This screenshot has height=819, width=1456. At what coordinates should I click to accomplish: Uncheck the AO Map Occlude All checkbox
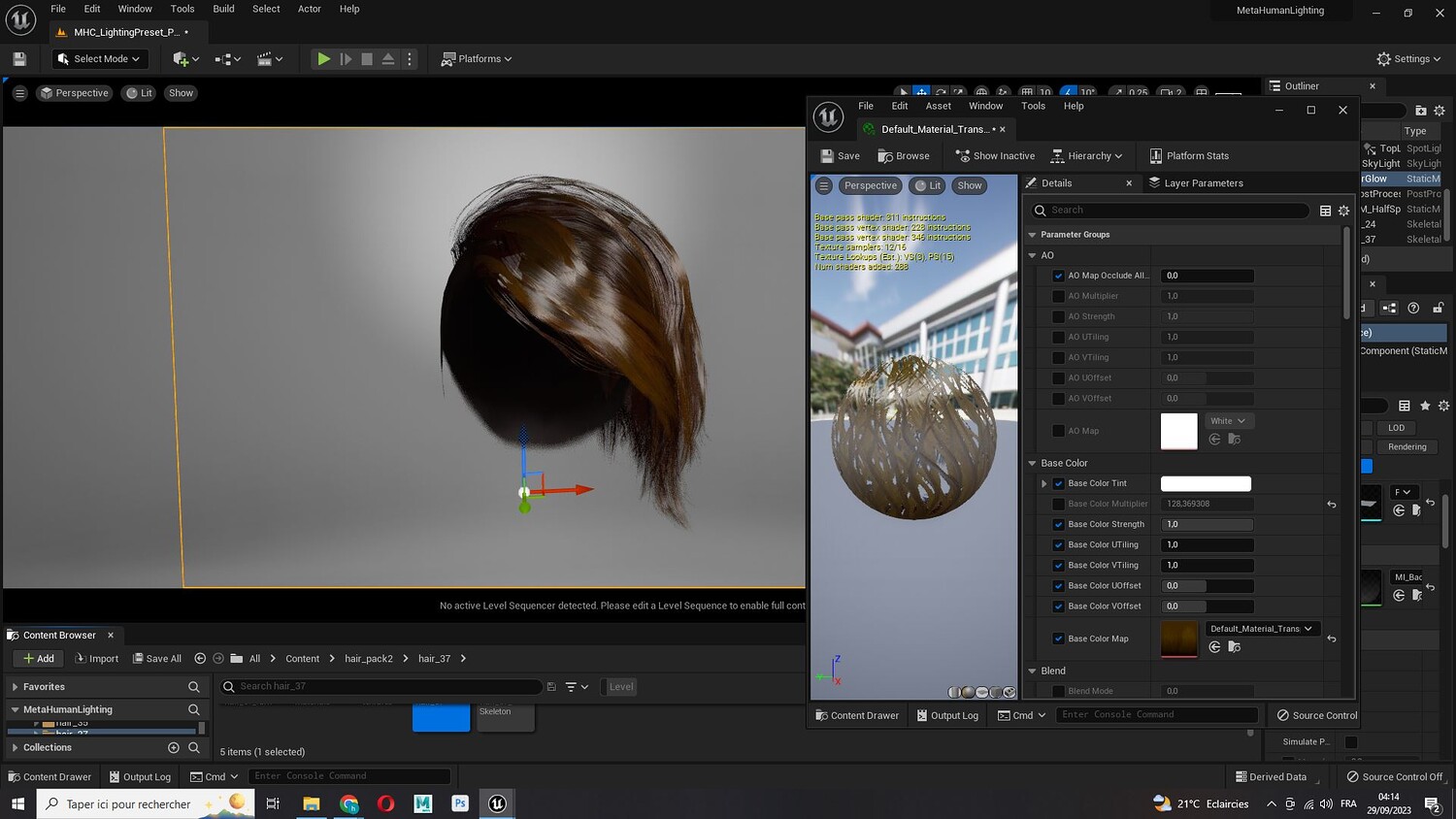pyautogui.click(x=1059, y=276)
